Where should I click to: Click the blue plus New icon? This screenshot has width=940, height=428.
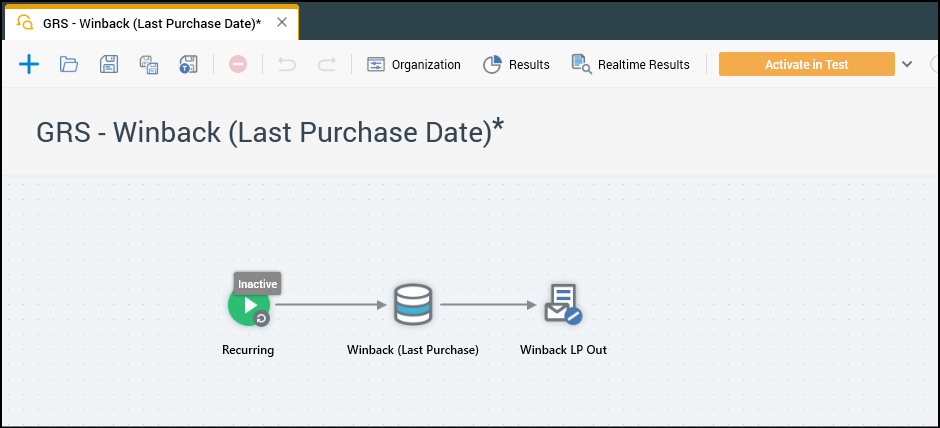coord(29,64)
